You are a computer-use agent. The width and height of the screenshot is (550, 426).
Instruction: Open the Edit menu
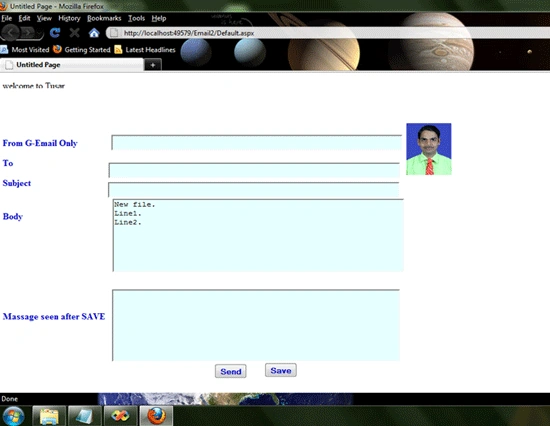[24, 18]
